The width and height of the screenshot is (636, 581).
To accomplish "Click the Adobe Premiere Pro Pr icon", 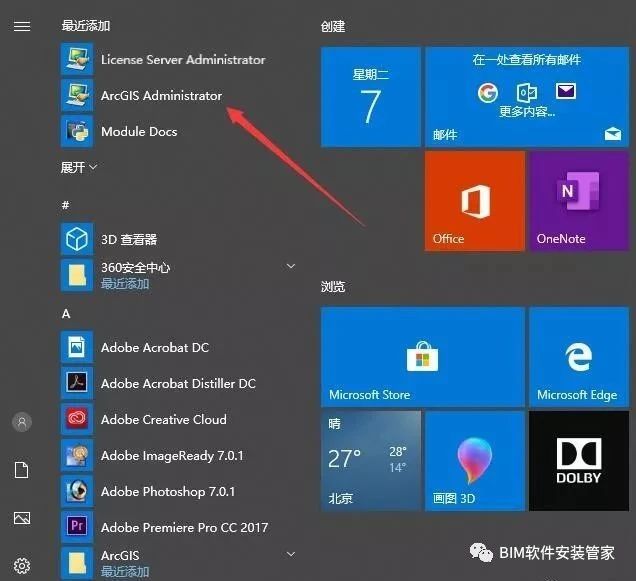I will (77, 527).
